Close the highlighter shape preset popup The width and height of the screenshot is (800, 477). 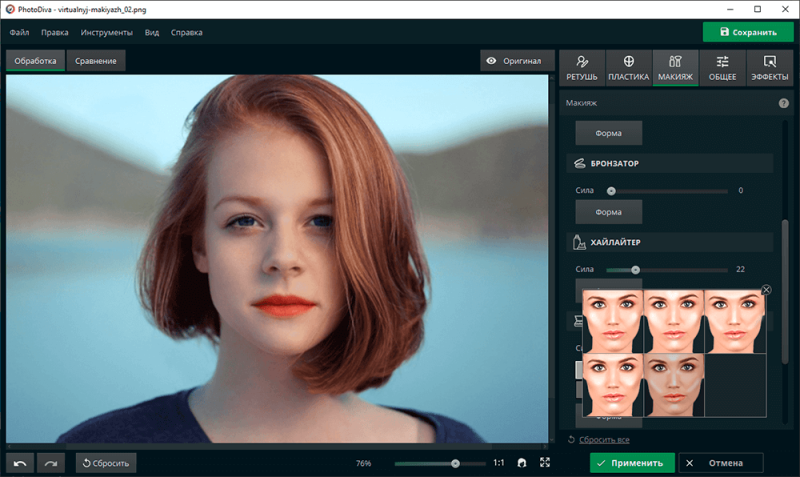(x=767, y=290)
